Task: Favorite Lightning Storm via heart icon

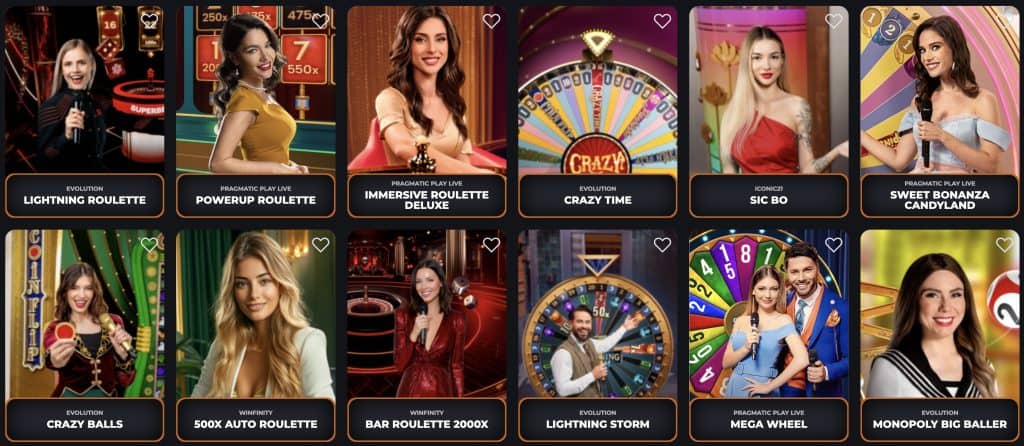Action: (x=662, y=245)
